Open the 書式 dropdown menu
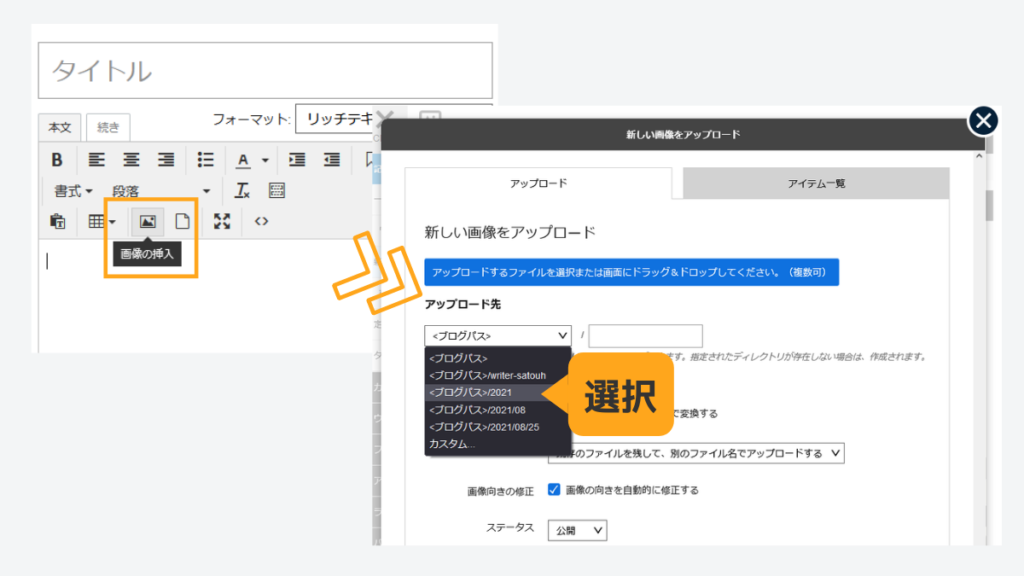The height and width of the screenshot is (576, 1024). pyautogui.click(x=73, y=191)
